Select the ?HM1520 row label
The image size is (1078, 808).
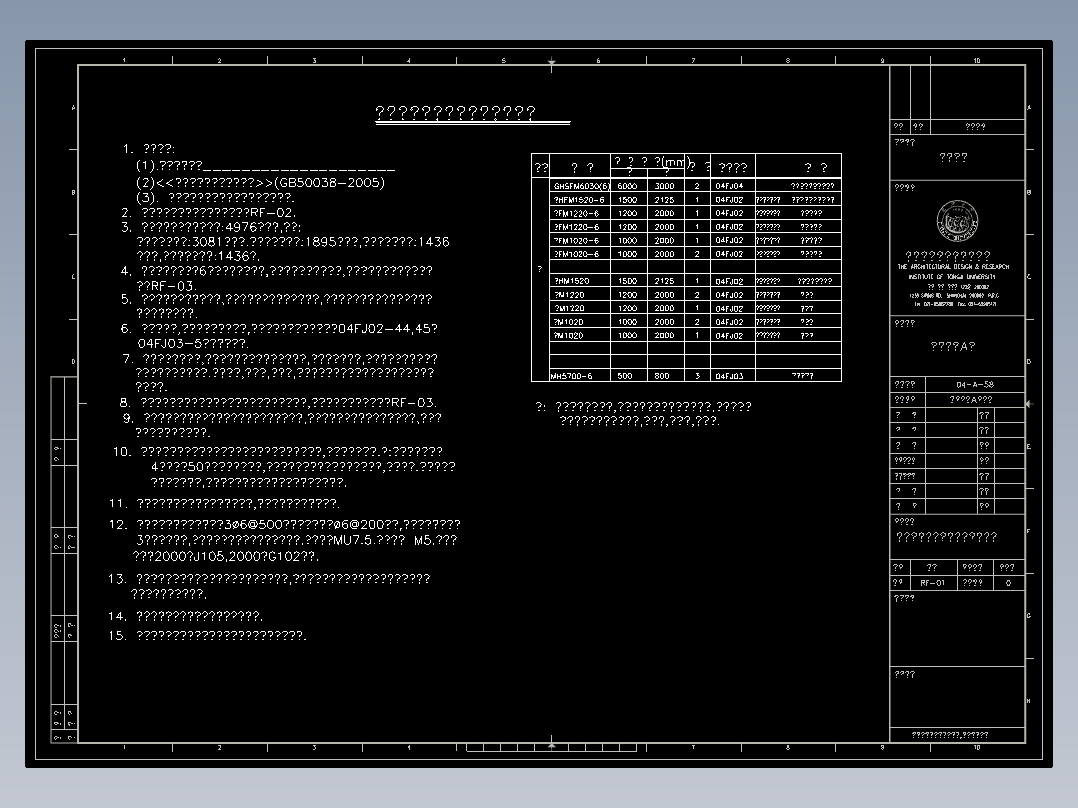572,281
